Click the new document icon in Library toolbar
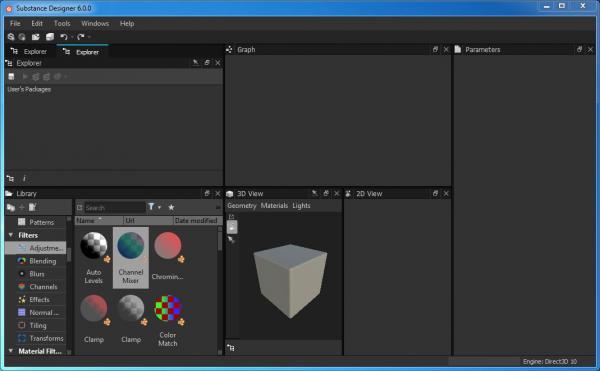600x371 pixels. click(33, 207)
